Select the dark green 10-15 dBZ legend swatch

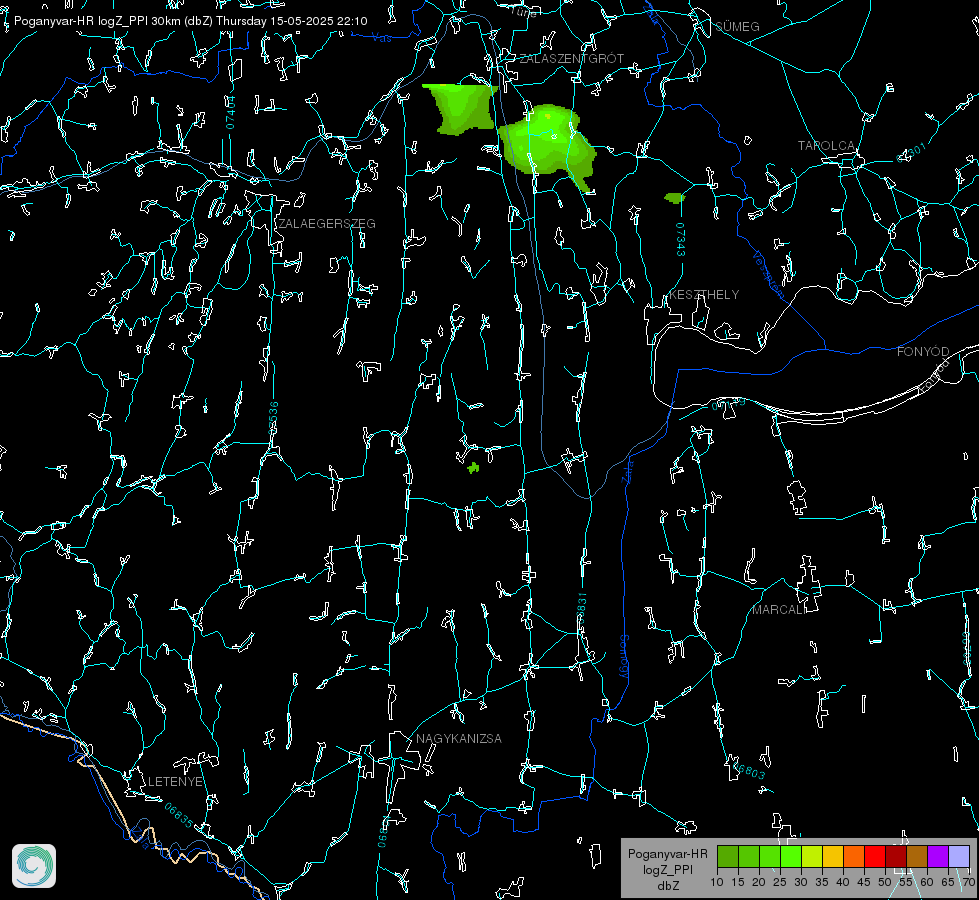[x=728, y=857]
